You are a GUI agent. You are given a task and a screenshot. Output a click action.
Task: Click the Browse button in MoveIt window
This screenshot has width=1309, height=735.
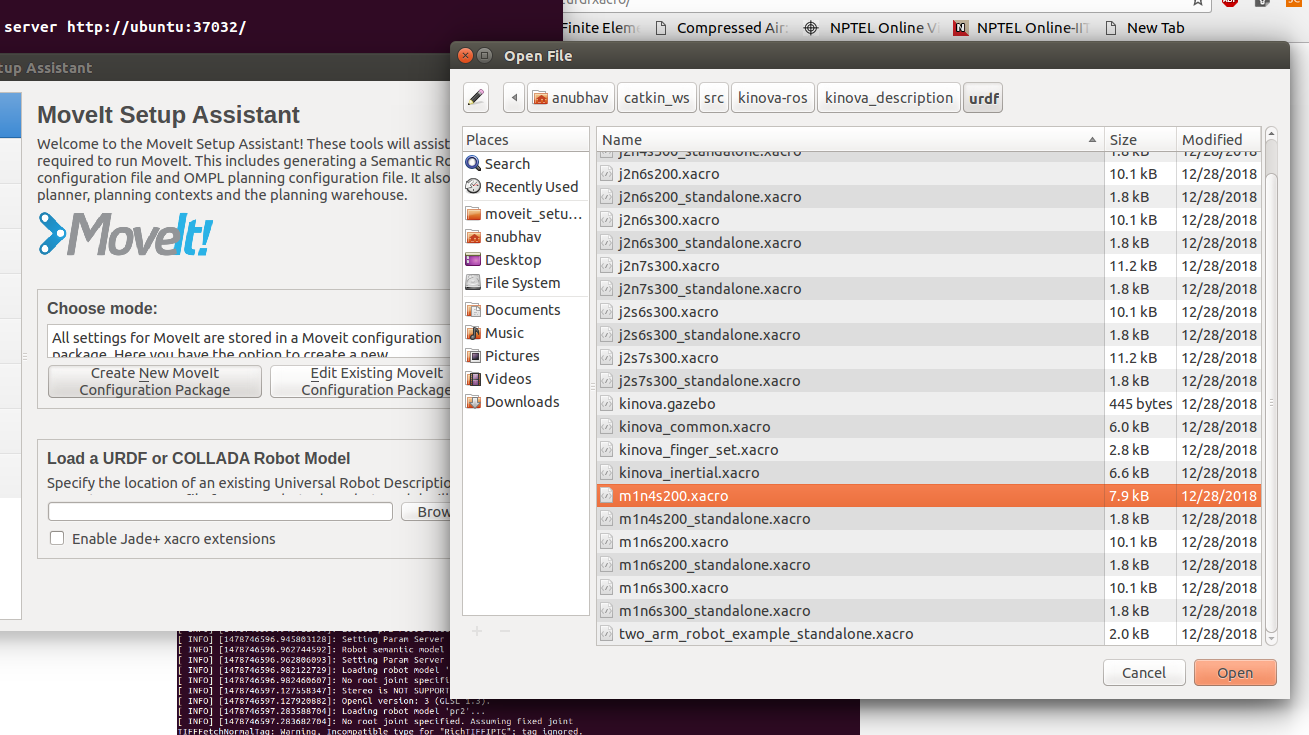pyautogui.click(x=427, y=512)
